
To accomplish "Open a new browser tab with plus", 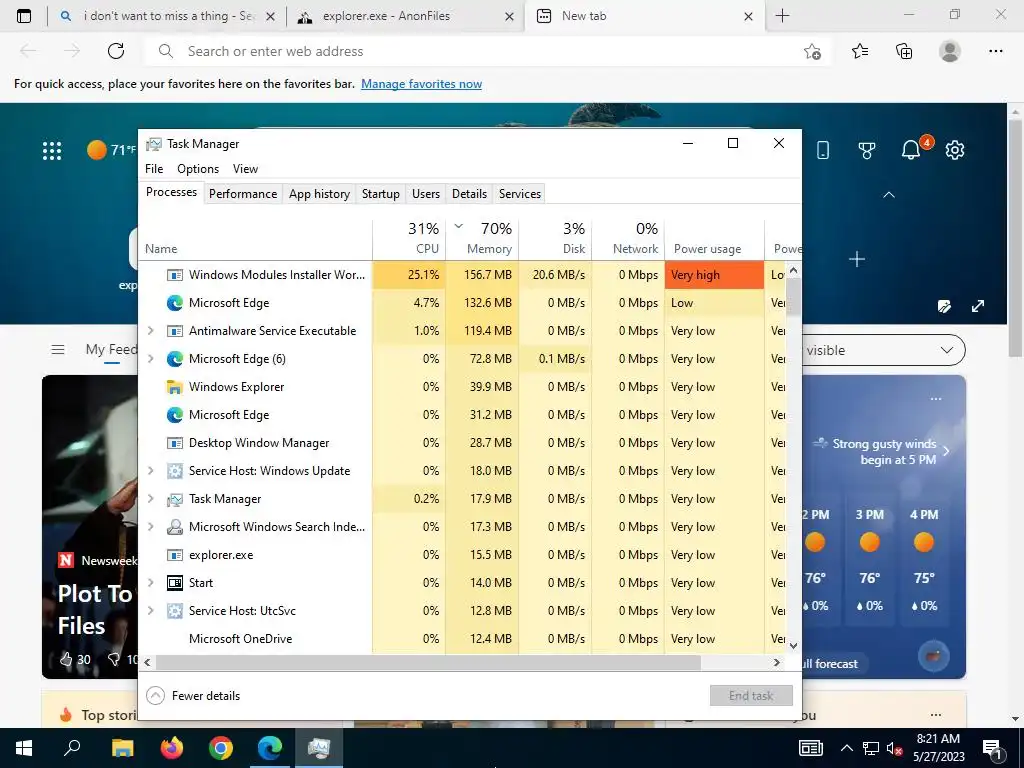I will pyautogui.click(x=782, y=16).
